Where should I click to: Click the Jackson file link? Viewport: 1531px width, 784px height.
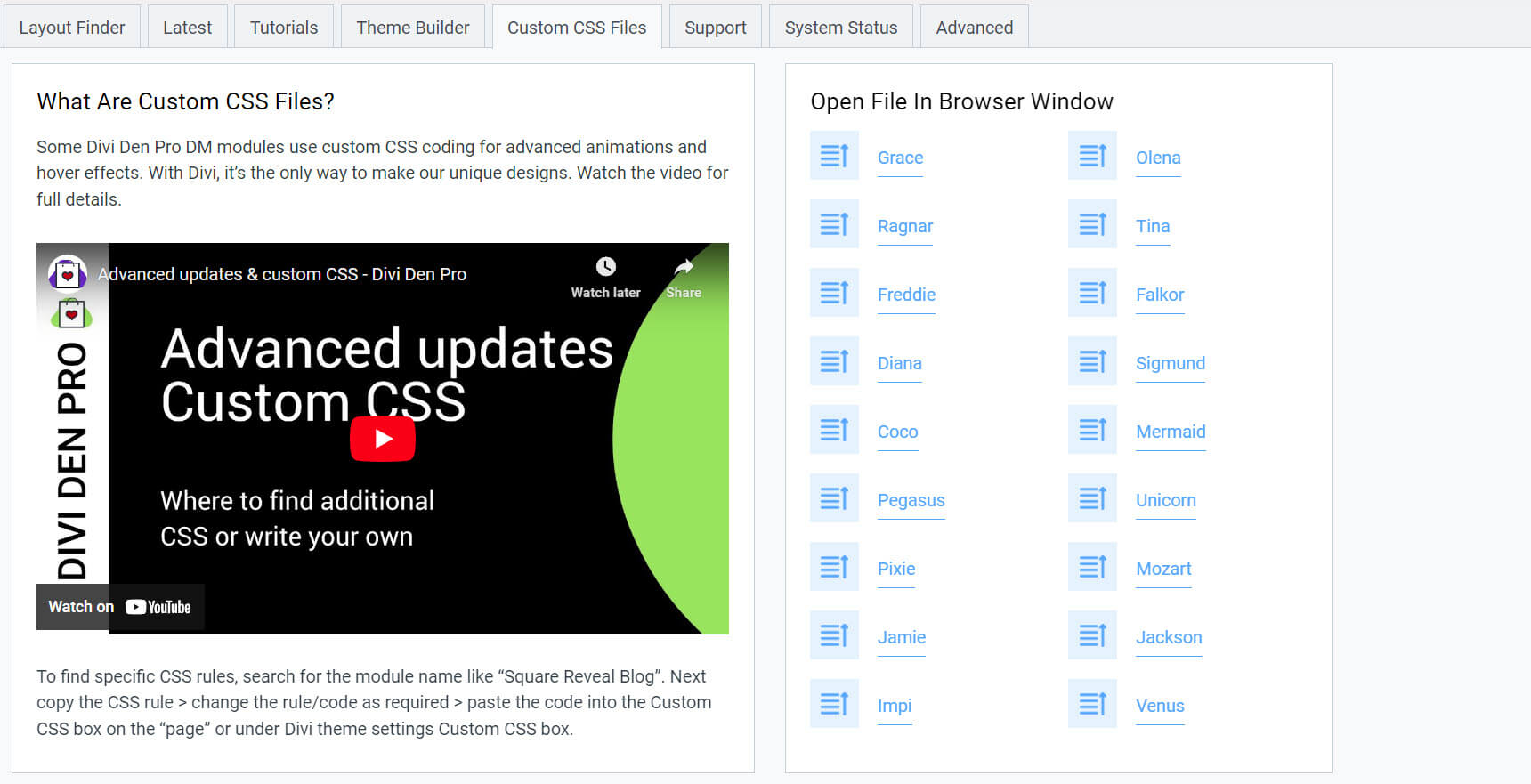(x=1168, y=637)
